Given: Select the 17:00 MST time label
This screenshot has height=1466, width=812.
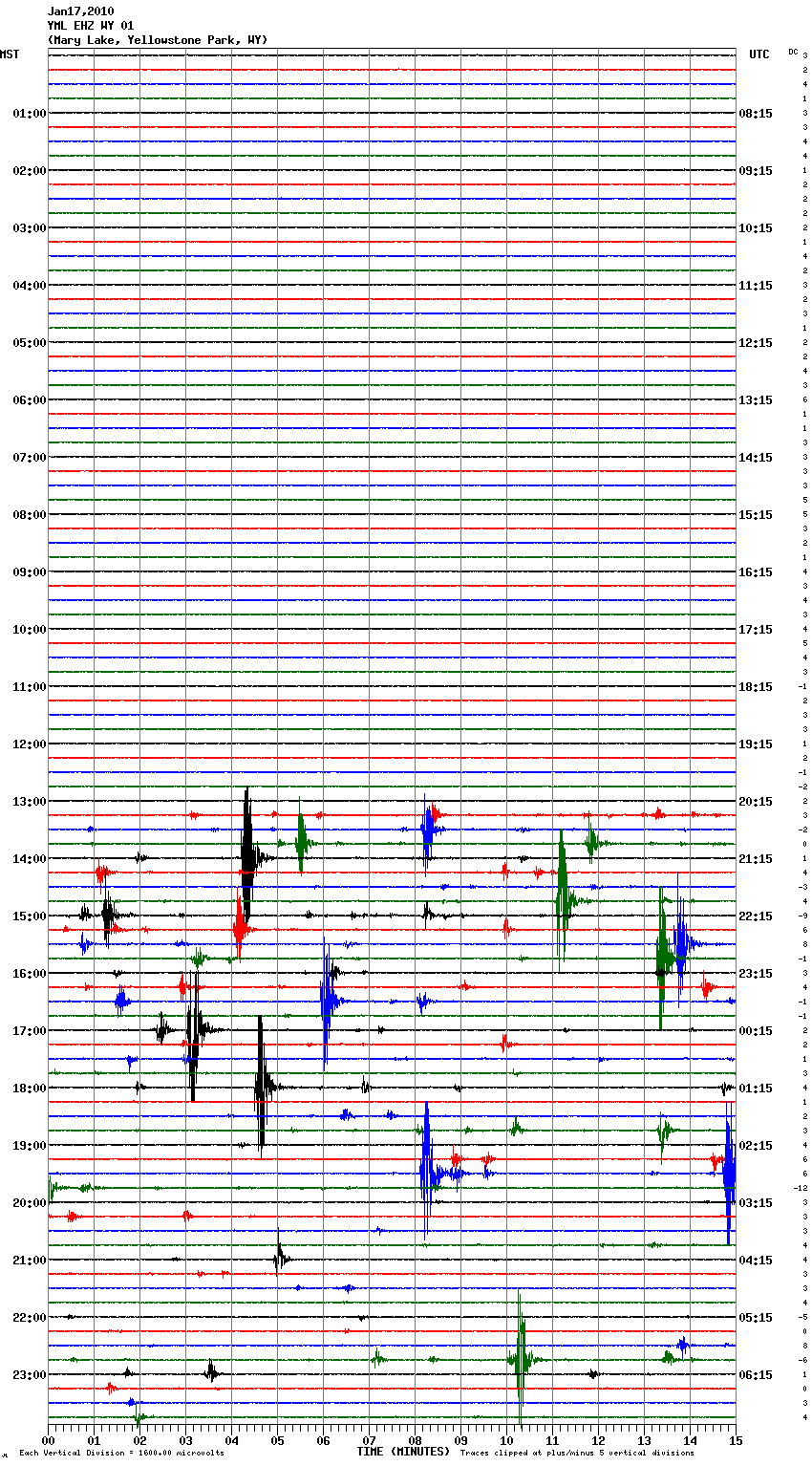Looking at the screenshot, I should pos(30,1031).
